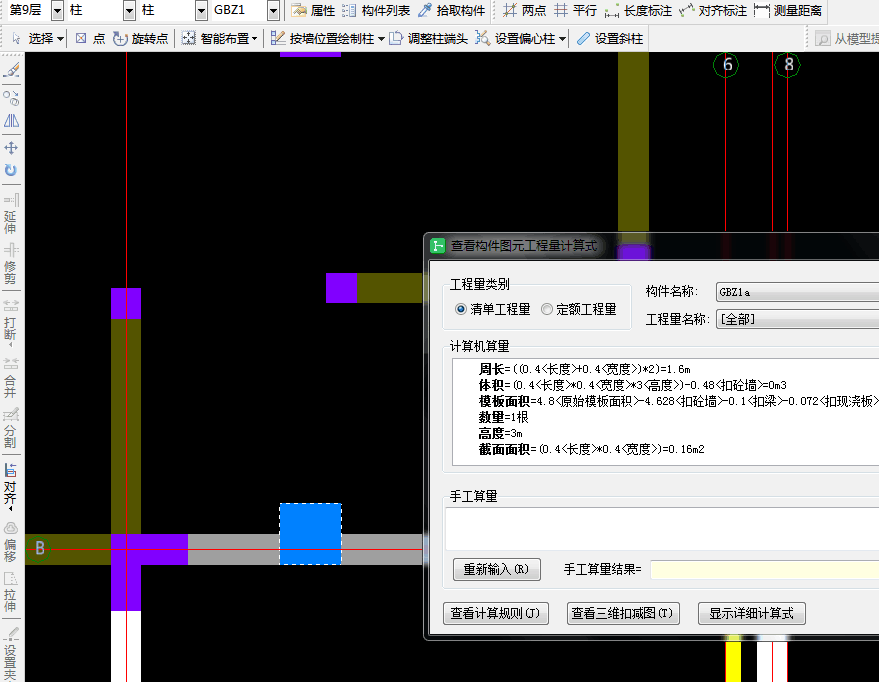Click 调整柱端头 adjust column end tool
Image resolution: width=879 pixels, height=682 pixels.
click(x=429, y=39)
